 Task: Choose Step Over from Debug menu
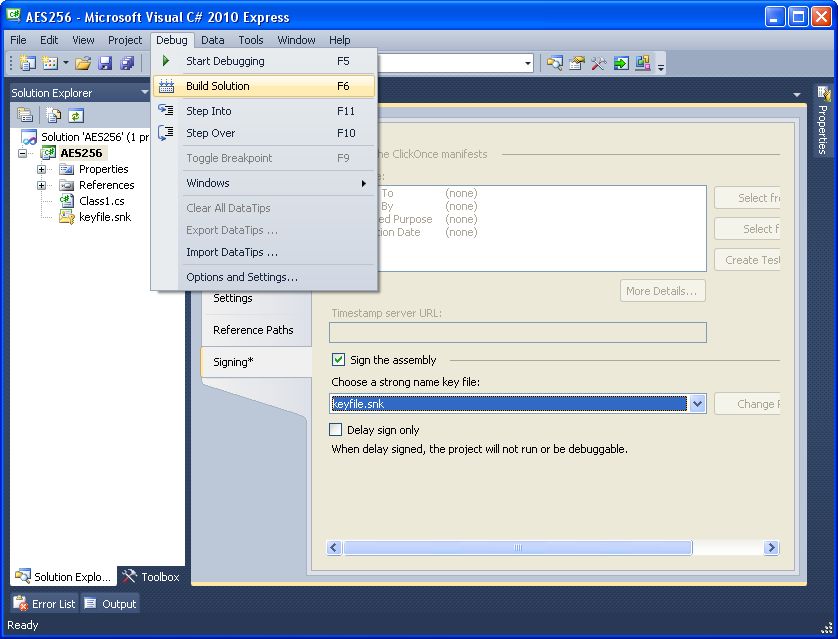click(x=264, y=133)
